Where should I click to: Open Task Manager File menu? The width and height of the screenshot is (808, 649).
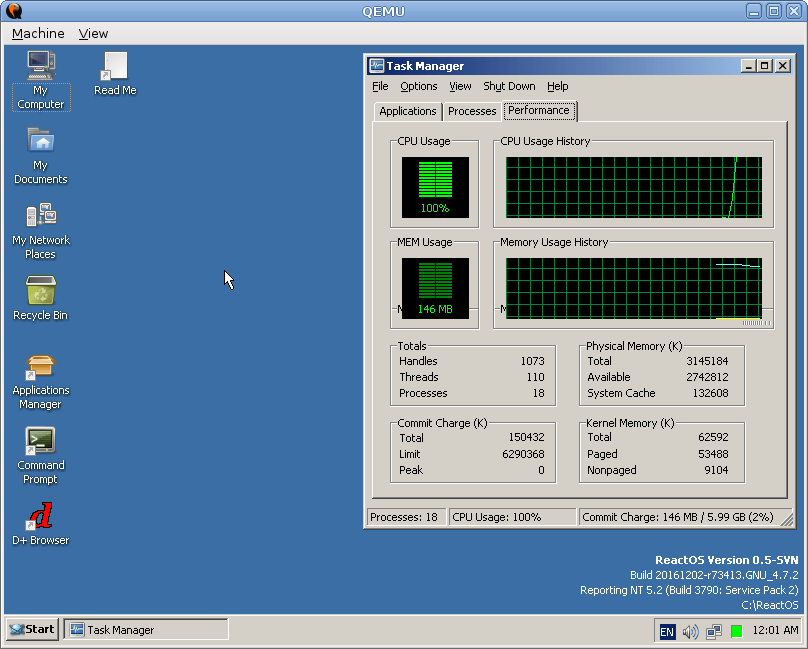380,86
